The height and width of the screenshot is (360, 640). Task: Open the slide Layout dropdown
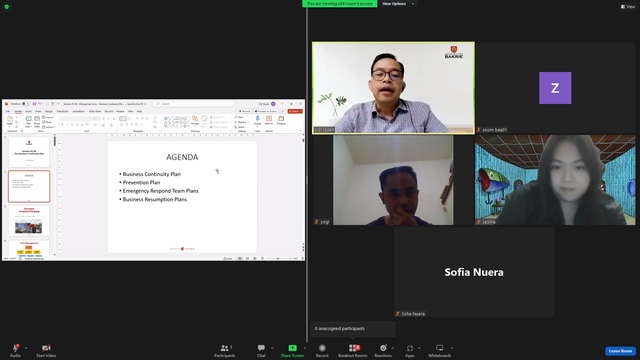click(x=48, y=117)
